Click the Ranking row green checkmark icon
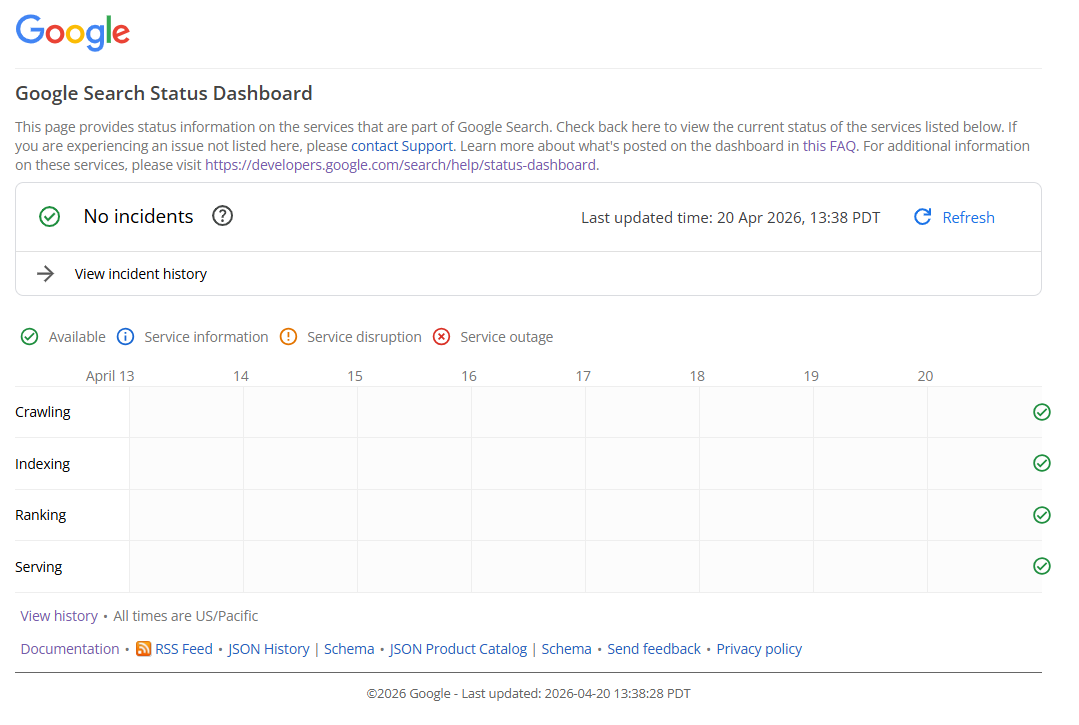1079x725 pixels. [x=1041, y=515]
